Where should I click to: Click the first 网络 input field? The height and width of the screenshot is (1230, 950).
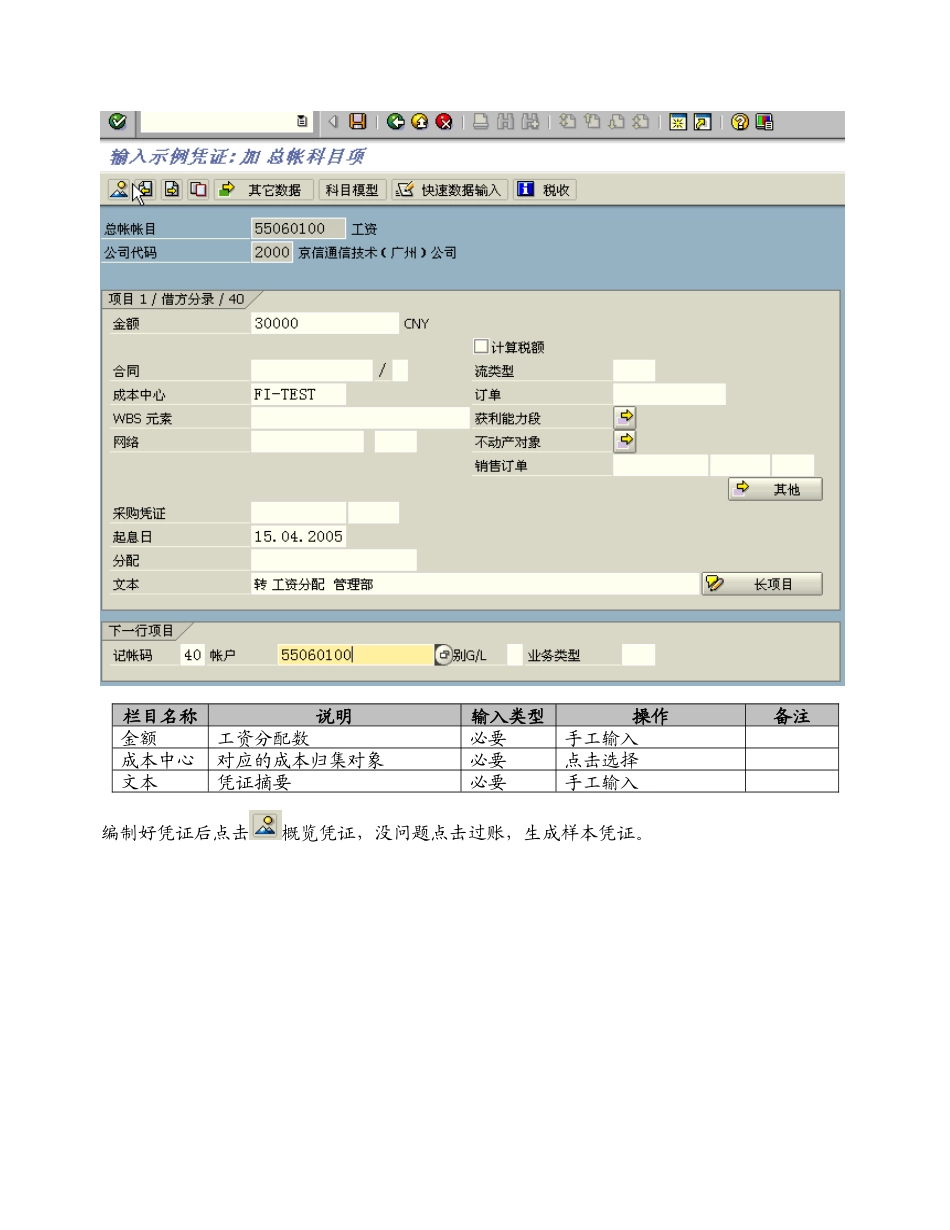click(308, 442)
